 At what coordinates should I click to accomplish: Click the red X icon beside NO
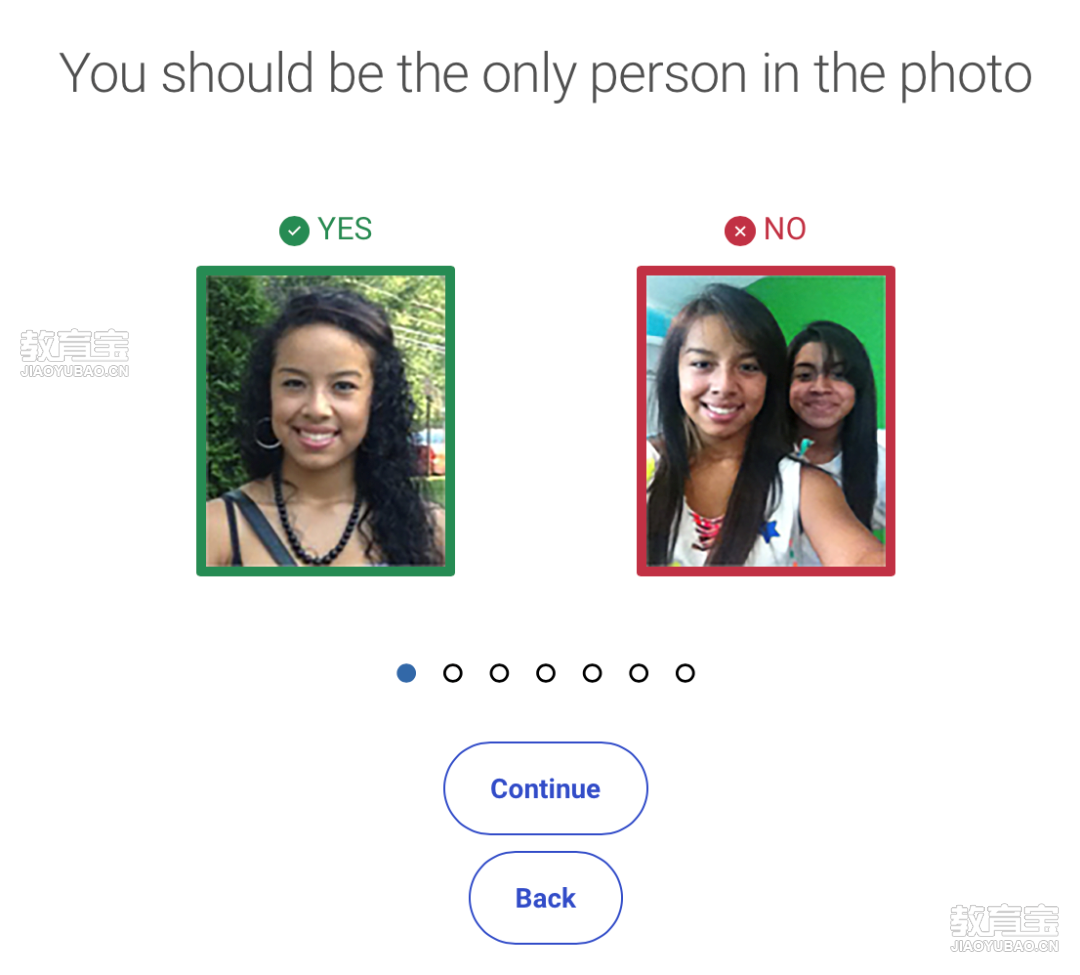(740, 231)
